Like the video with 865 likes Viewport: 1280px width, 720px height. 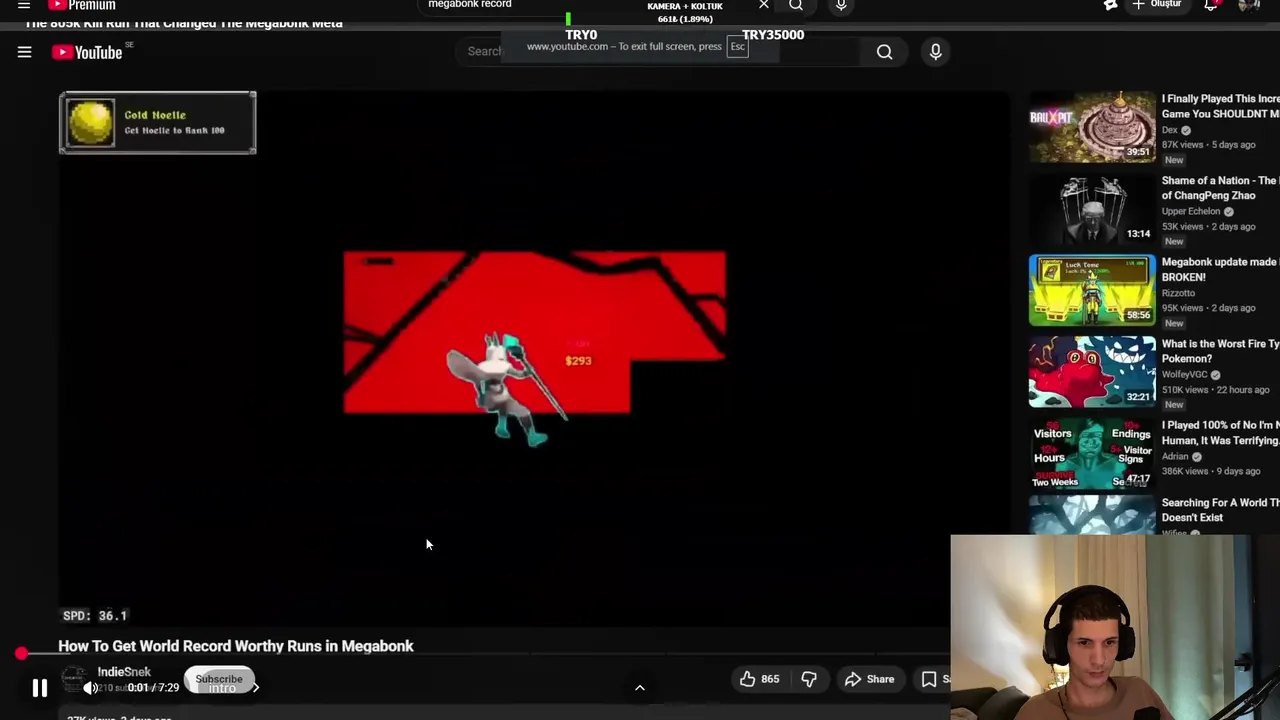[760, 679]
